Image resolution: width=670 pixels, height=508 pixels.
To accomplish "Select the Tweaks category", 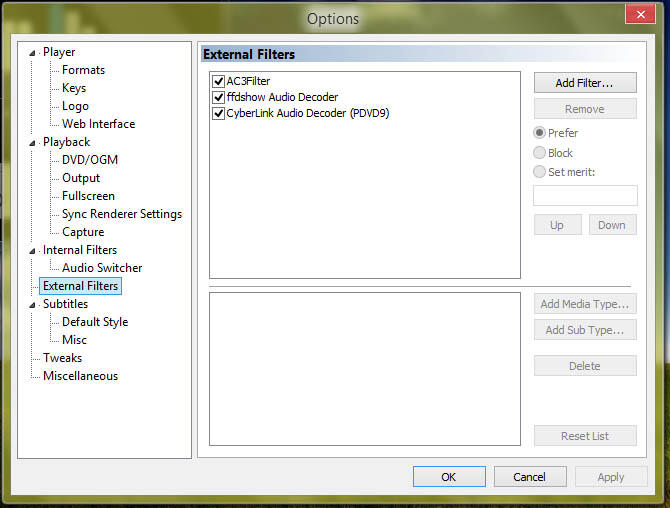I will tap(62, 358).
